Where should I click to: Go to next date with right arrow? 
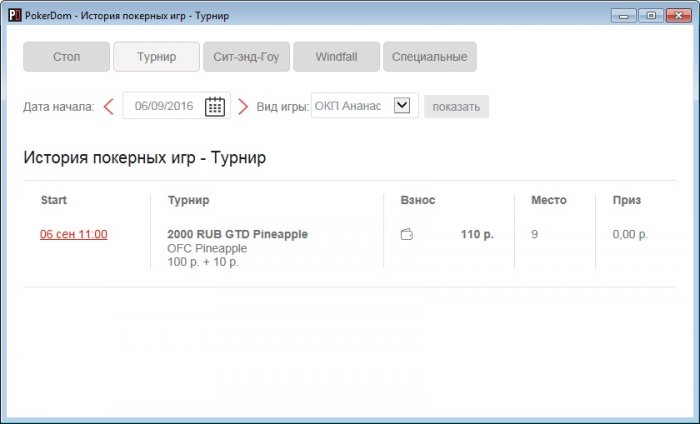(x=243, y=106)
